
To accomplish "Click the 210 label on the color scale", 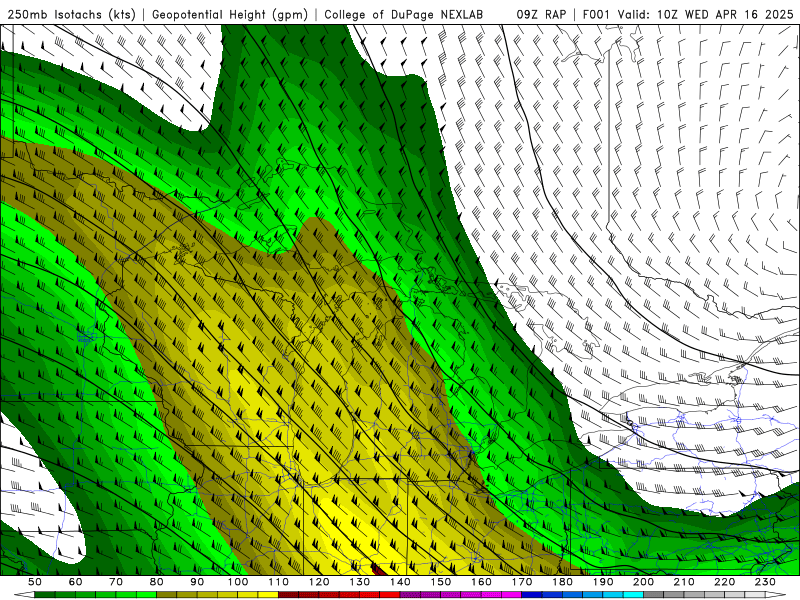I will (x=684, y=582).
